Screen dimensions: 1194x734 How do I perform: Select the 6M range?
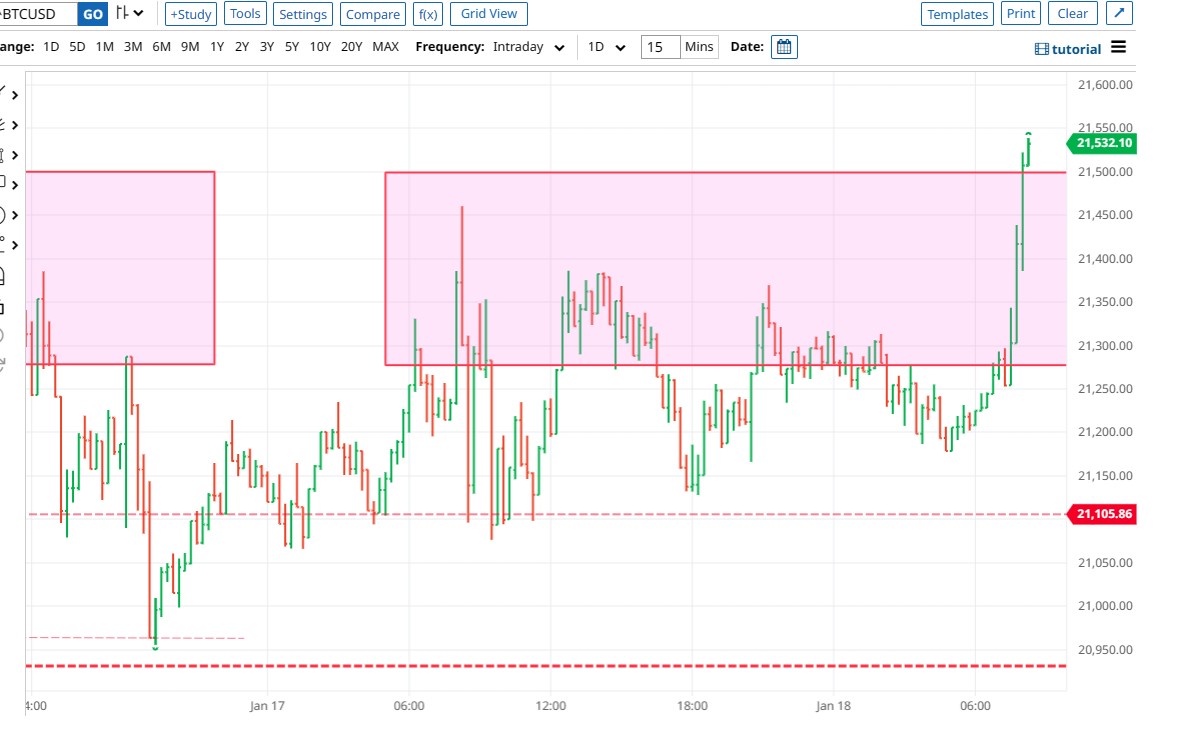[x=161, y=47]
